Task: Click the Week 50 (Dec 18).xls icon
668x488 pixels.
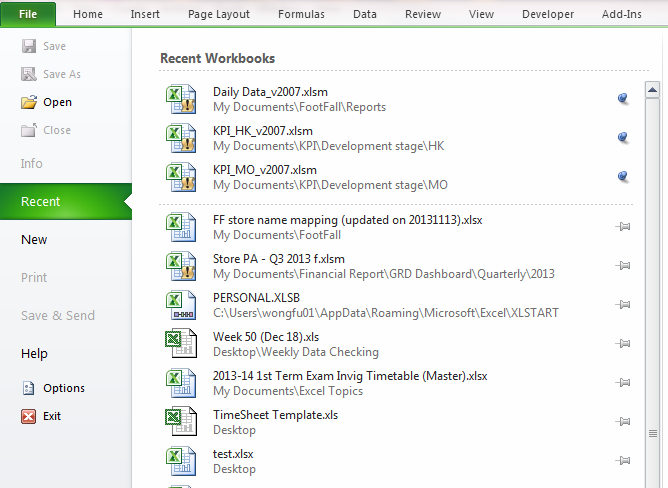Action: [x=181, y=344]
